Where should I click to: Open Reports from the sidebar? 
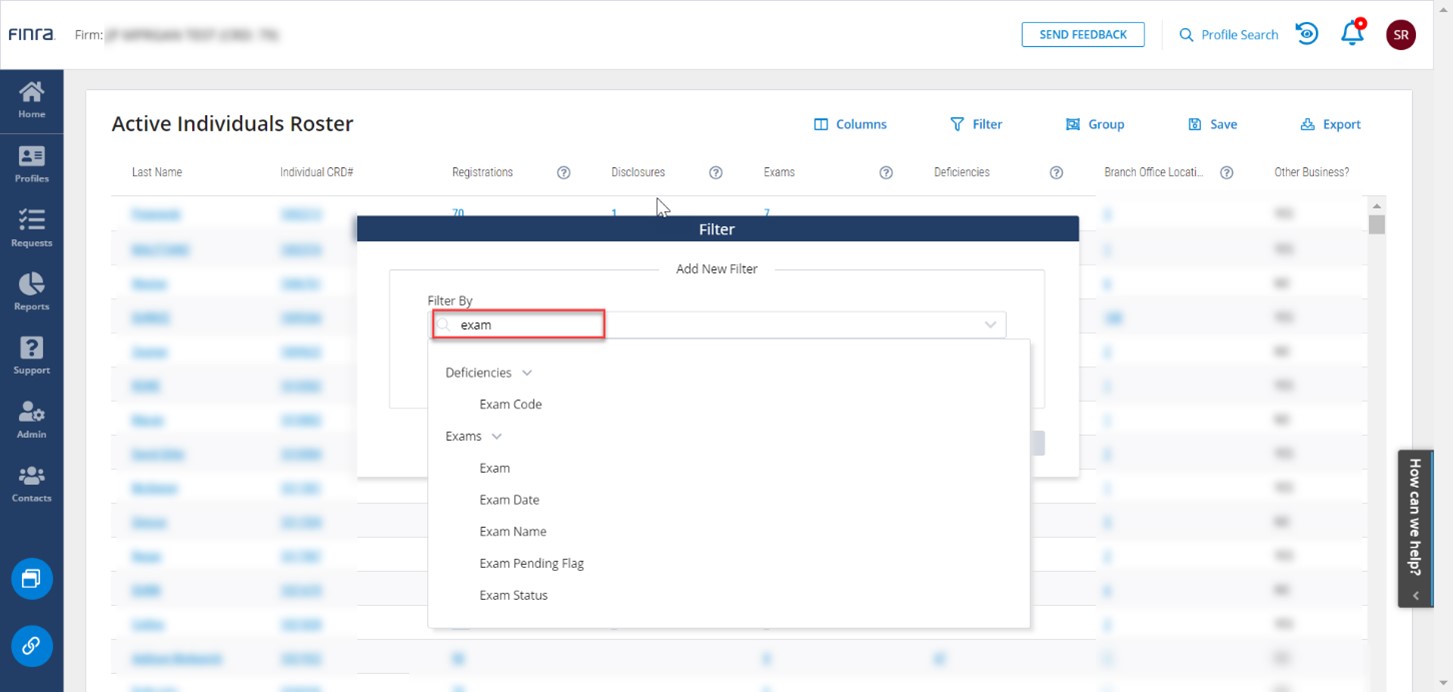(31, 292)
